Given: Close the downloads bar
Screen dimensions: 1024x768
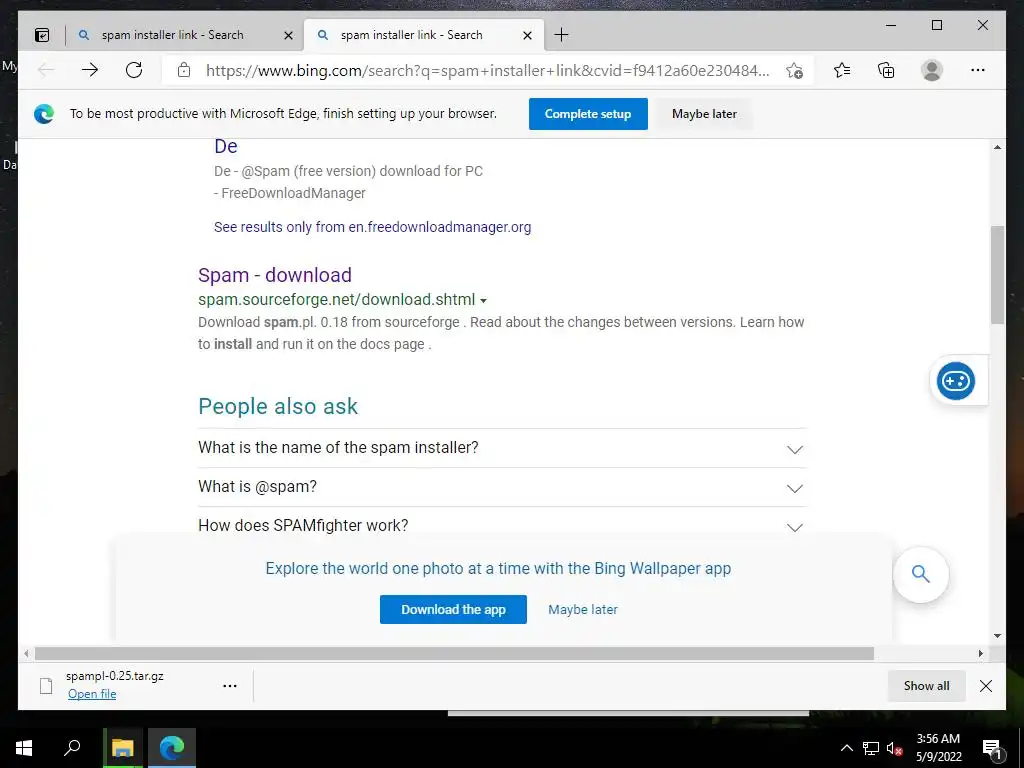Looking at the screenshot, I should click(986, 686).
